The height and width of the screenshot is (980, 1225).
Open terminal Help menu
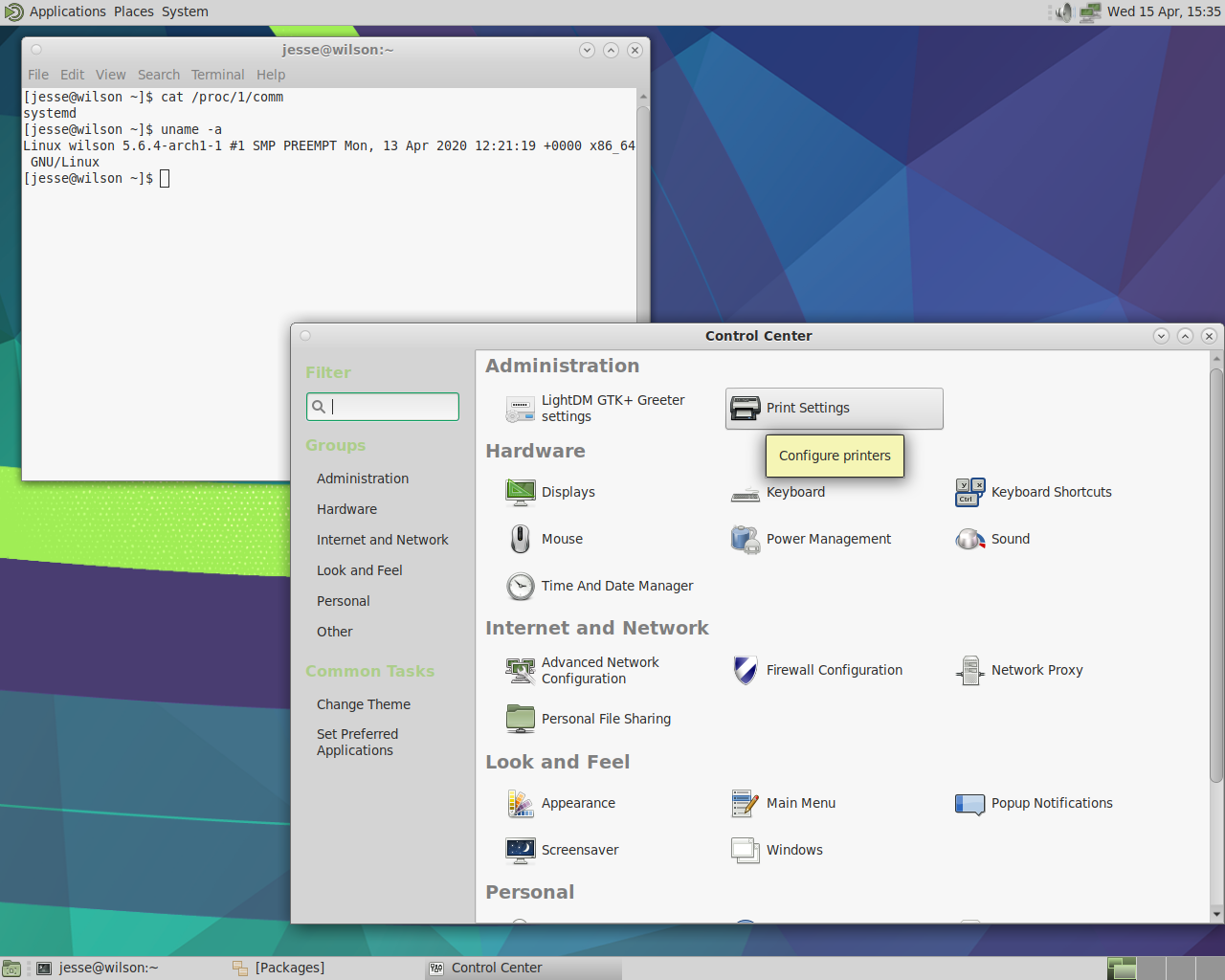271,75
